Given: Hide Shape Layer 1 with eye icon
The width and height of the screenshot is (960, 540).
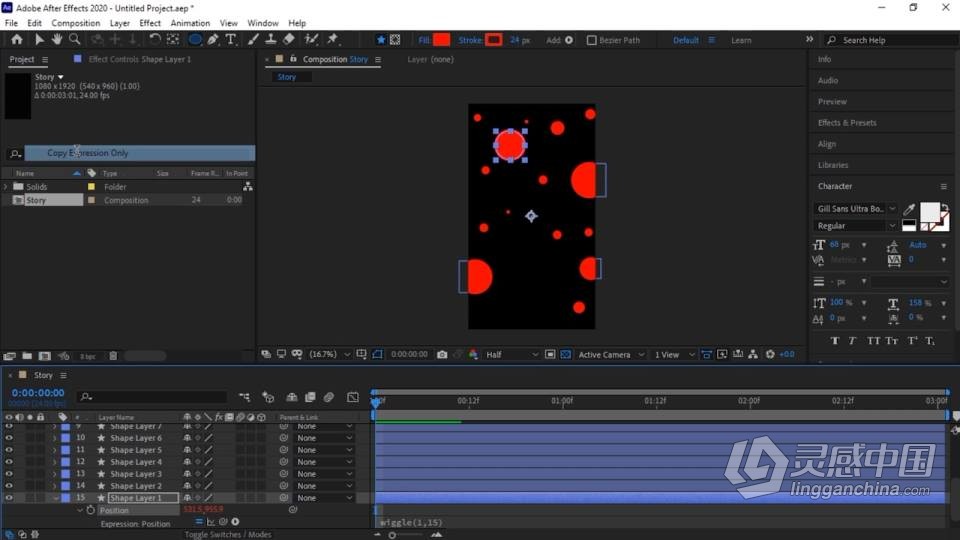Looking at the screenshot, I should [9, 498].
